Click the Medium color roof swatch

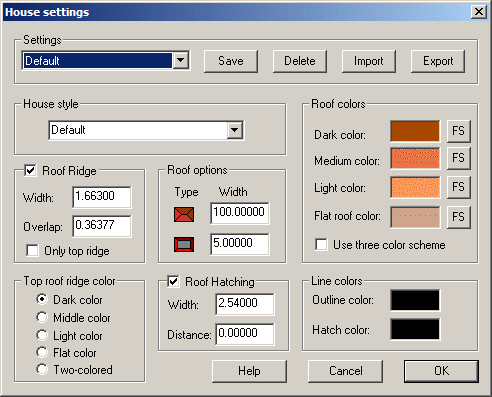tap(415, 158)
